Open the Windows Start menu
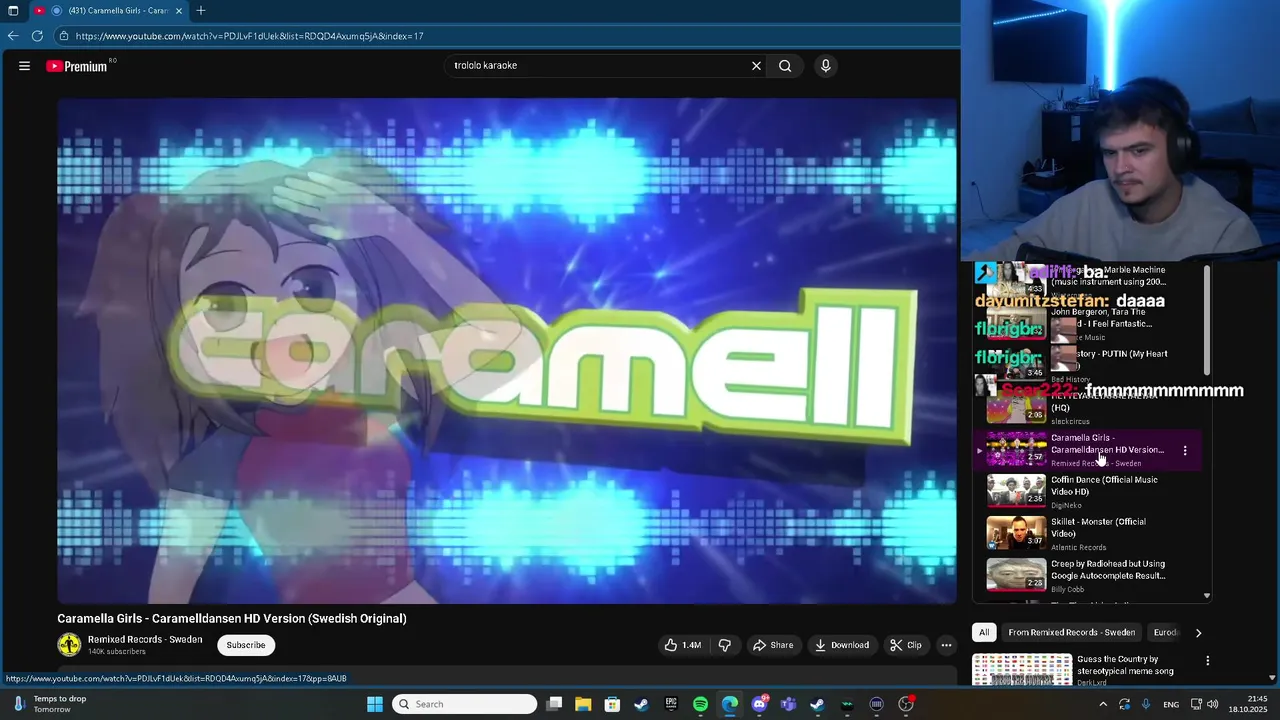Screen dimensions: 1280x720 tap(375, 704)
